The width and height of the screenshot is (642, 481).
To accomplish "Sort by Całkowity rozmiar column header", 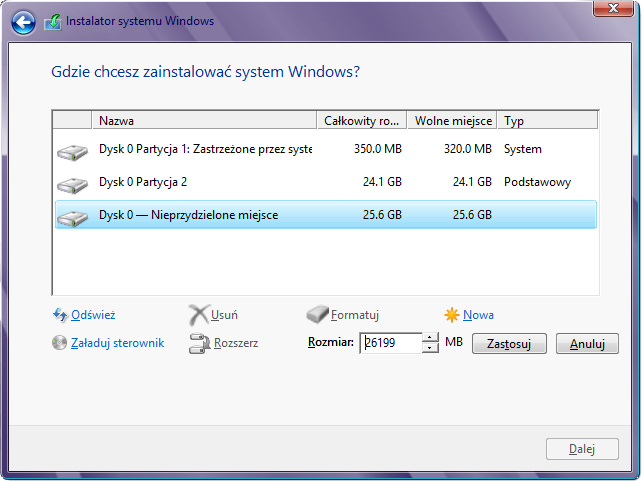I will 362,120.
